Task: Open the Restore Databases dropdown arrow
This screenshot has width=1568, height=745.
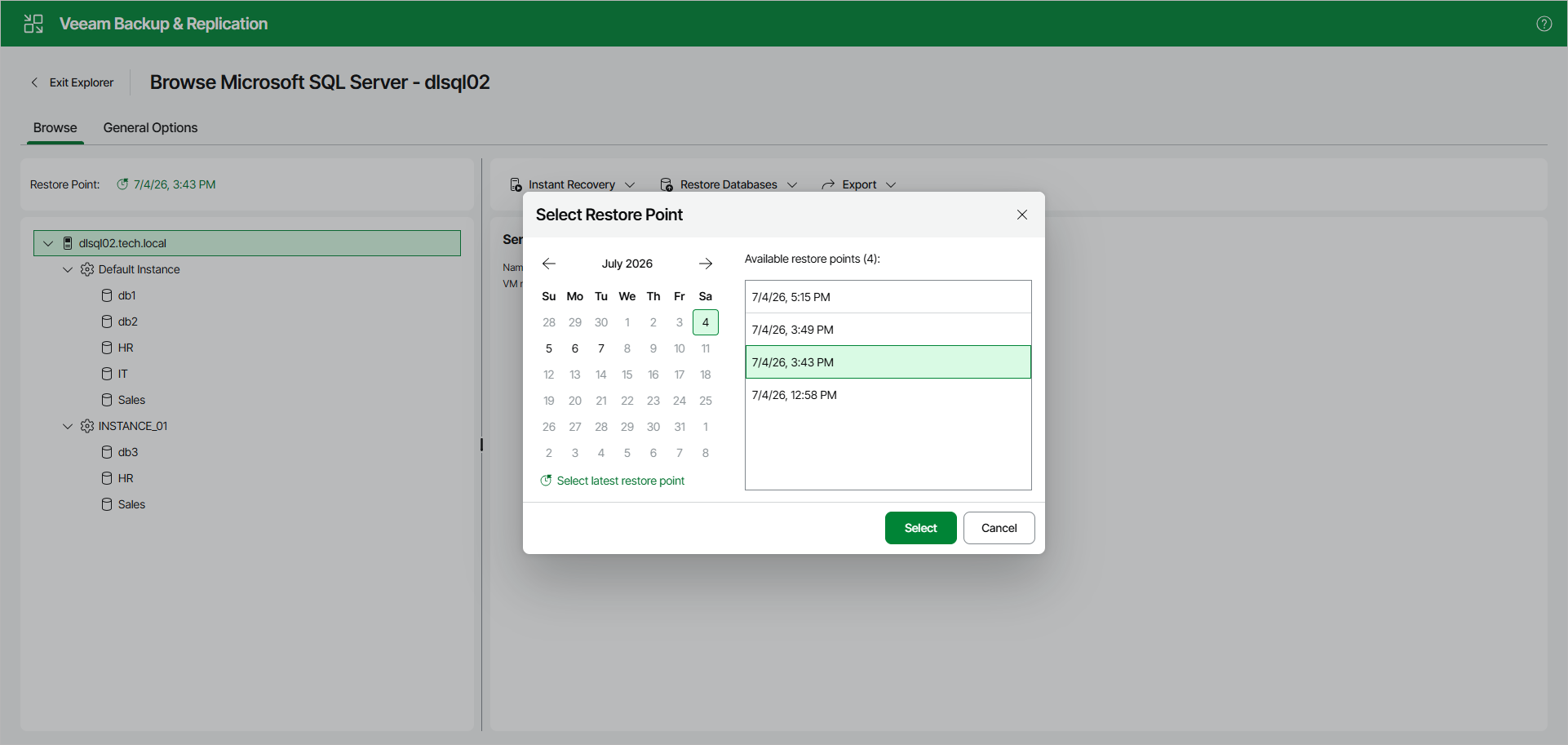Action: point(792,184)
